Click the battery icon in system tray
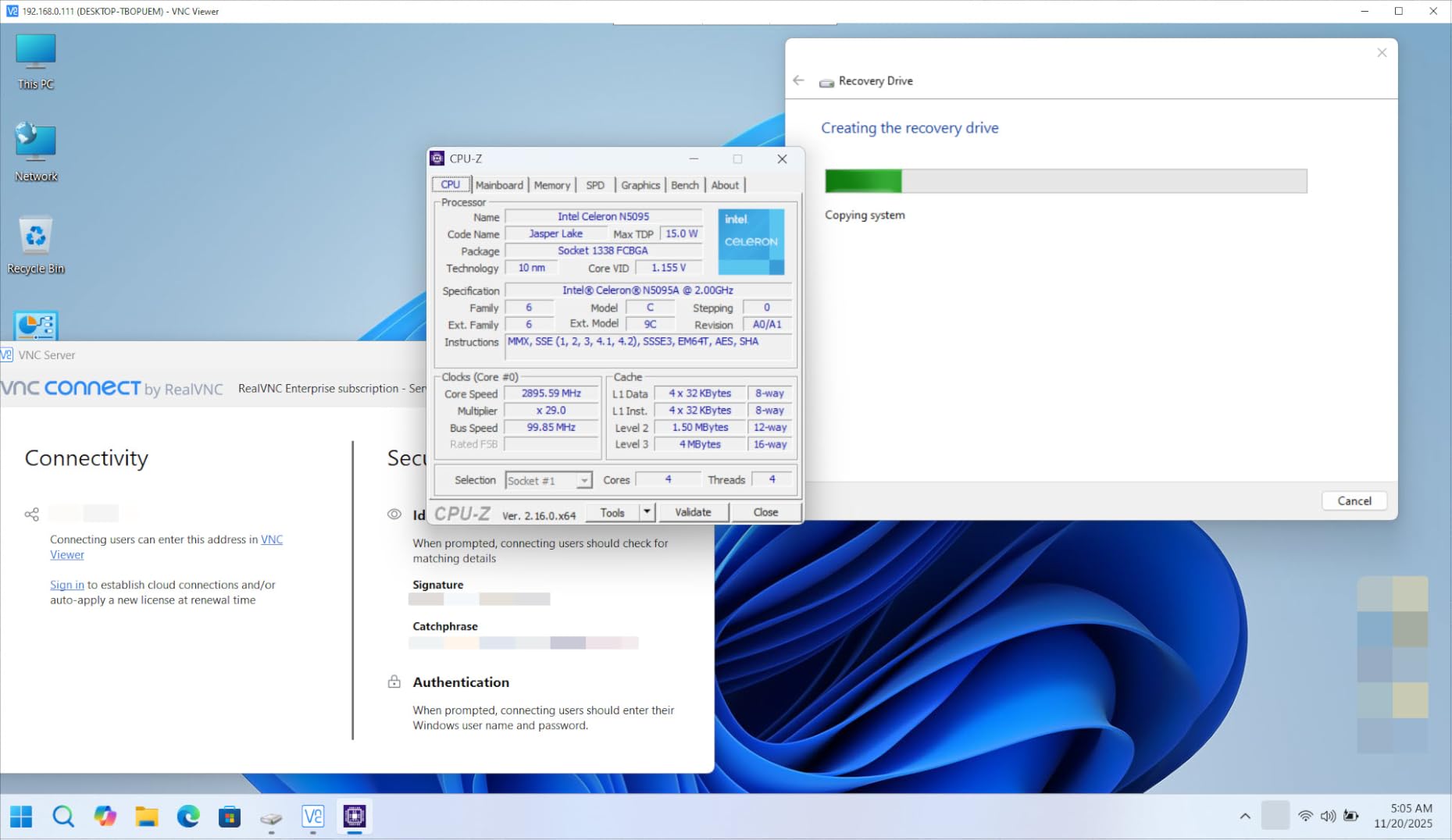Viewport: 1452px width, 840px height. [x=1351, y=817]
